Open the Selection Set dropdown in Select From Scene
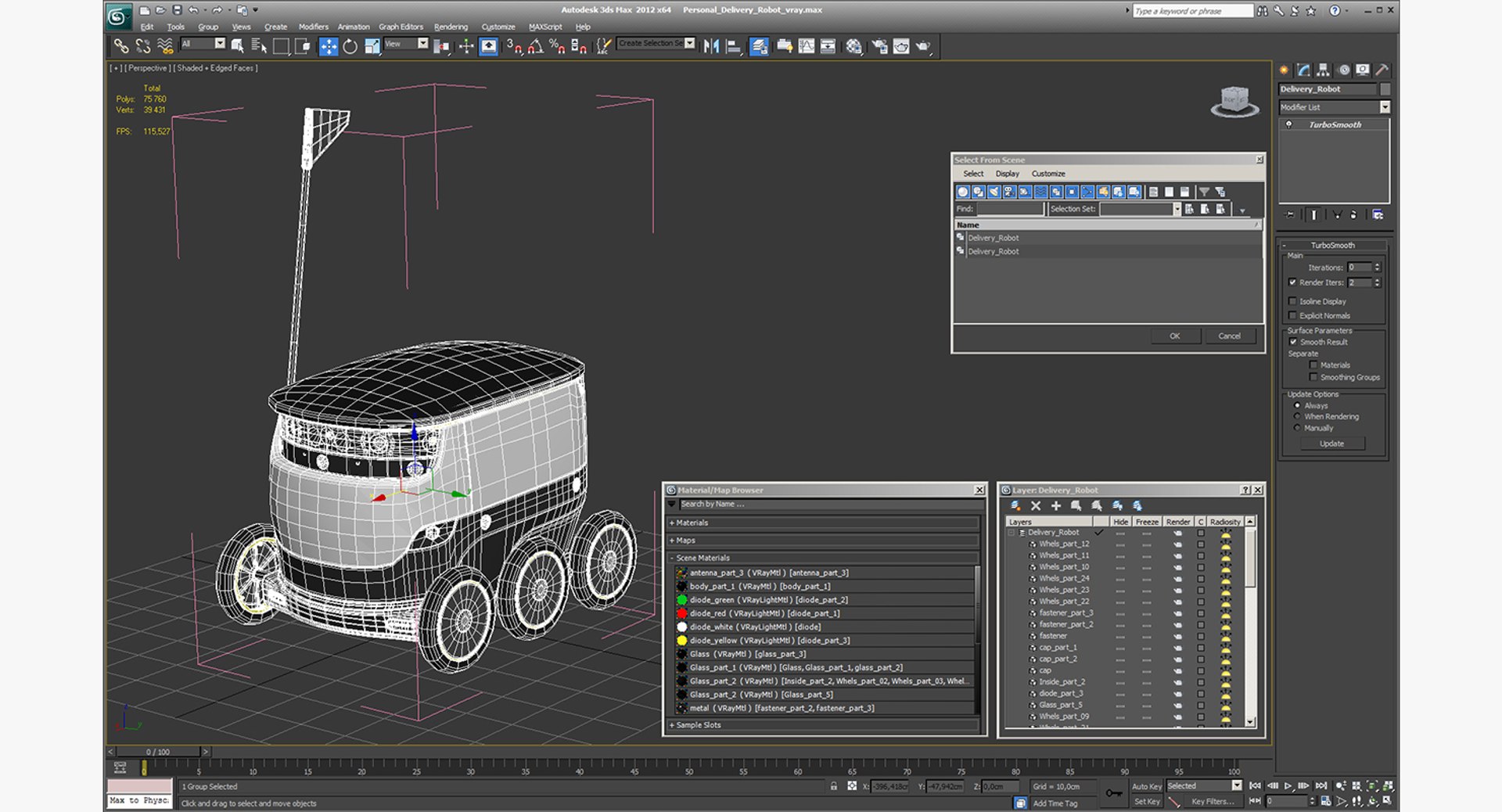This screenshot has height=812, width=1502. coord(1176,209)
